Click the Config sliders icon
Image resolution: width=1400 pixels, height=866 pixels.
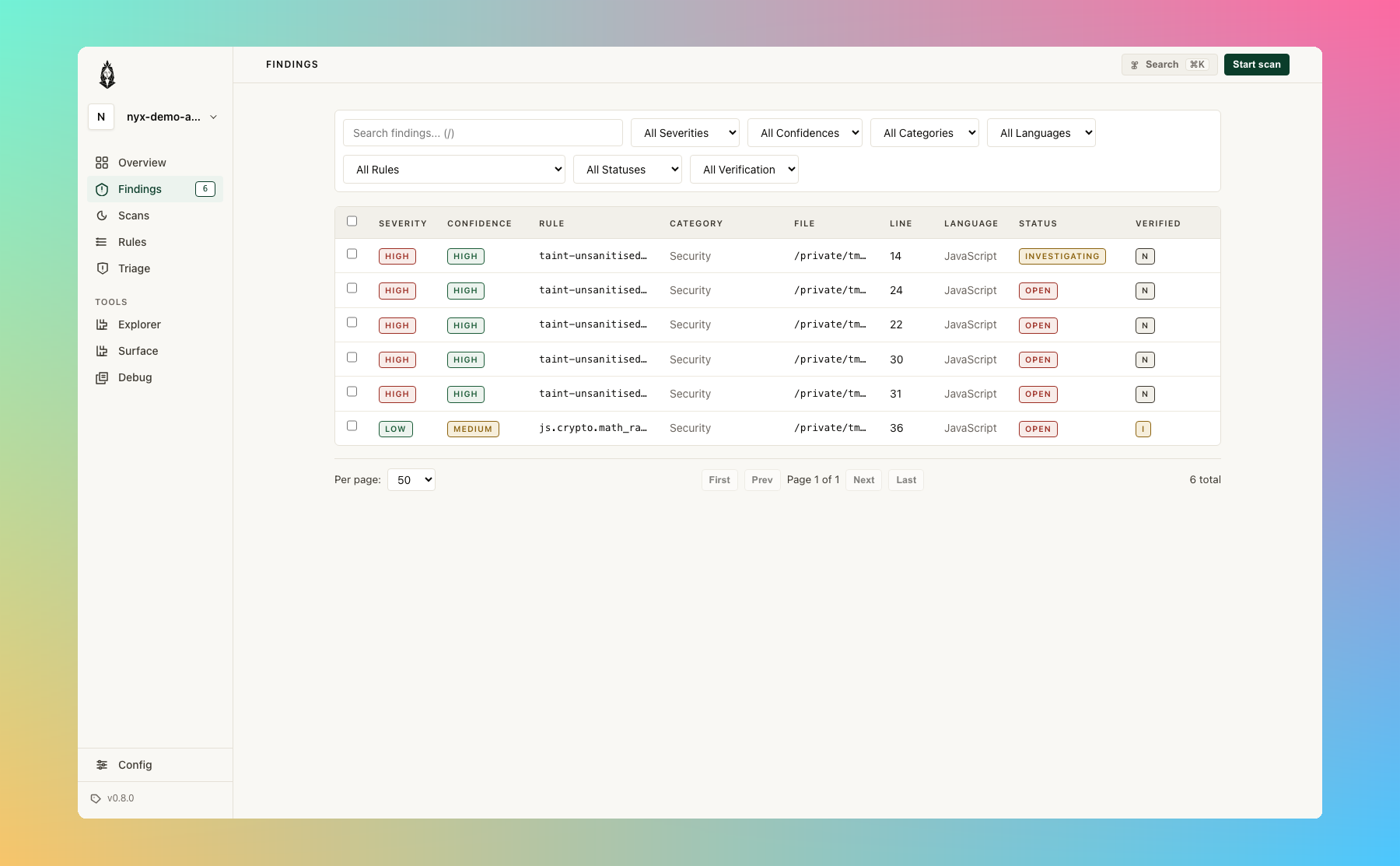(102, 765)
